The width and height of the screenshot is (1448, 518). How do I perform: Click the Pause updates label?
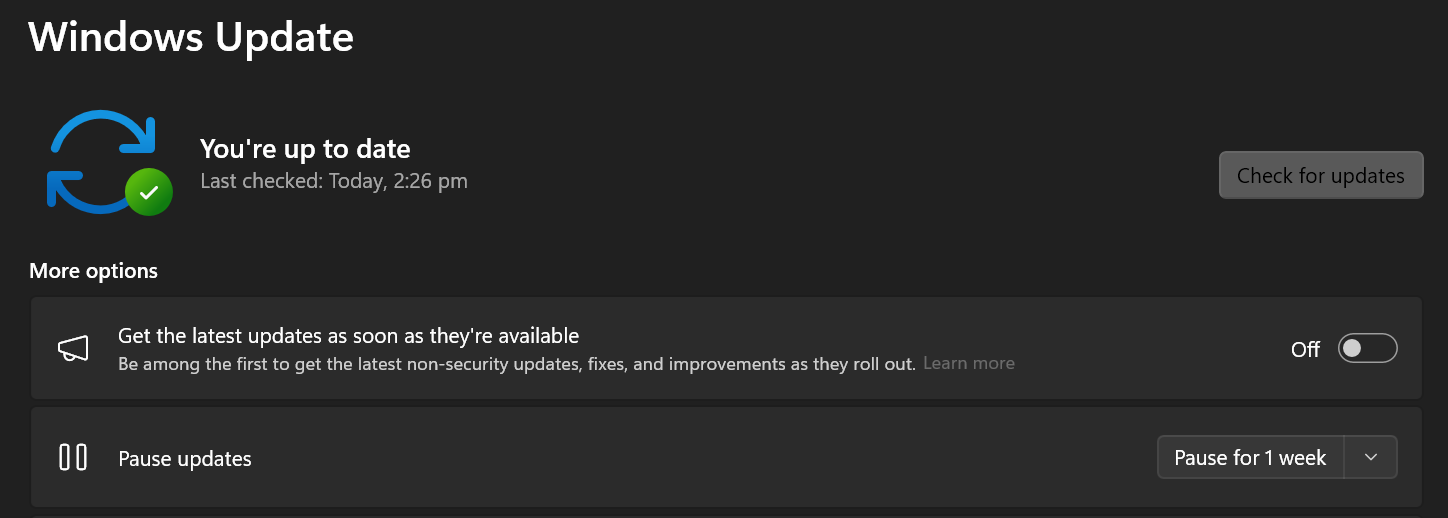click(185, 459)
